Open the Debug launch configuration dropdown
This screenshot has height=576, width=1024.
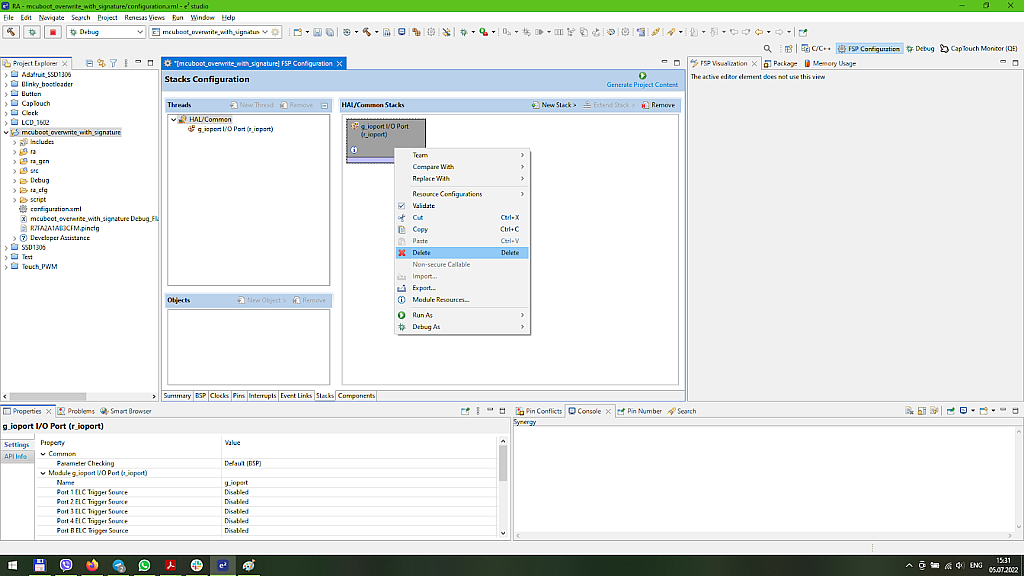(x=140, y=31)
